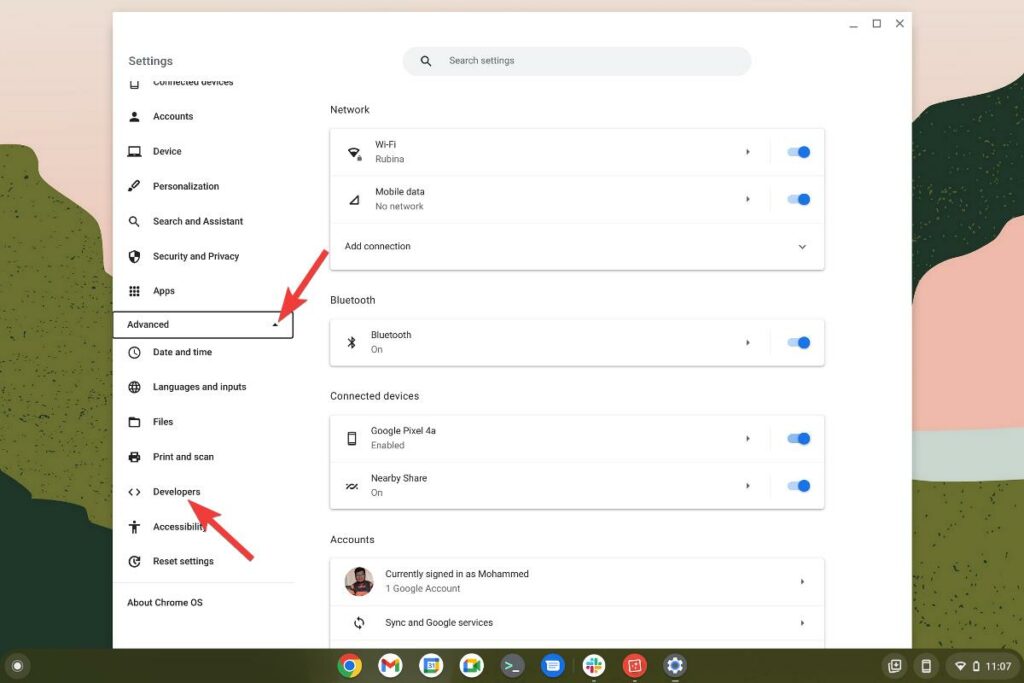
Task: Launch the Terminal from the shelf
Action: pos(512,664)
